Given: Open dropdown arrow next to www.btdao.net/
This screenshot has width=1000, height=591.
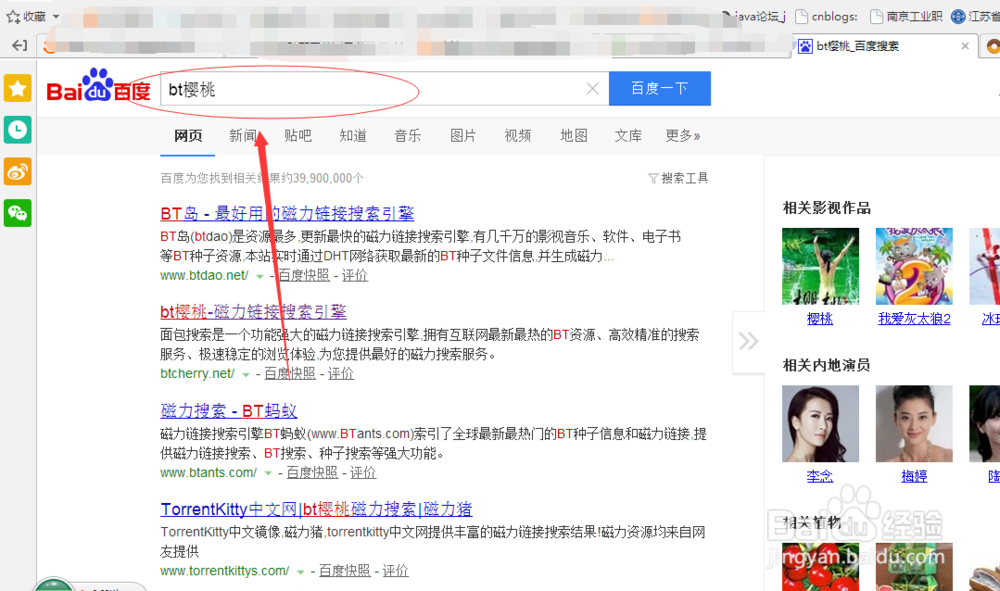Looking at the screenshot, I should [x=260, y=276].
